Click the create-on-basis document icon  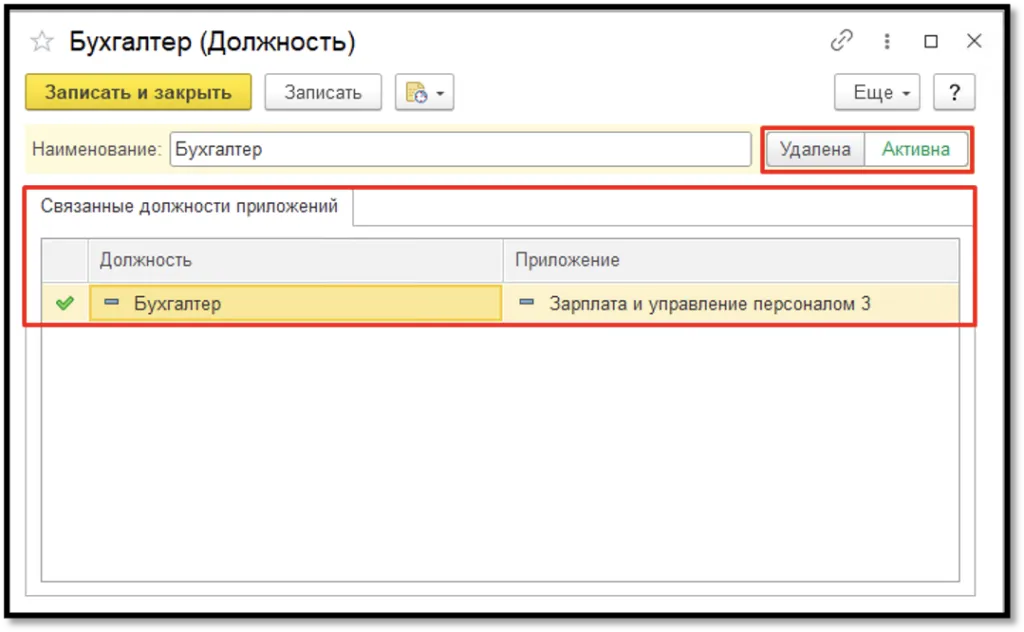pyautogui.click(x=417, y=92)
